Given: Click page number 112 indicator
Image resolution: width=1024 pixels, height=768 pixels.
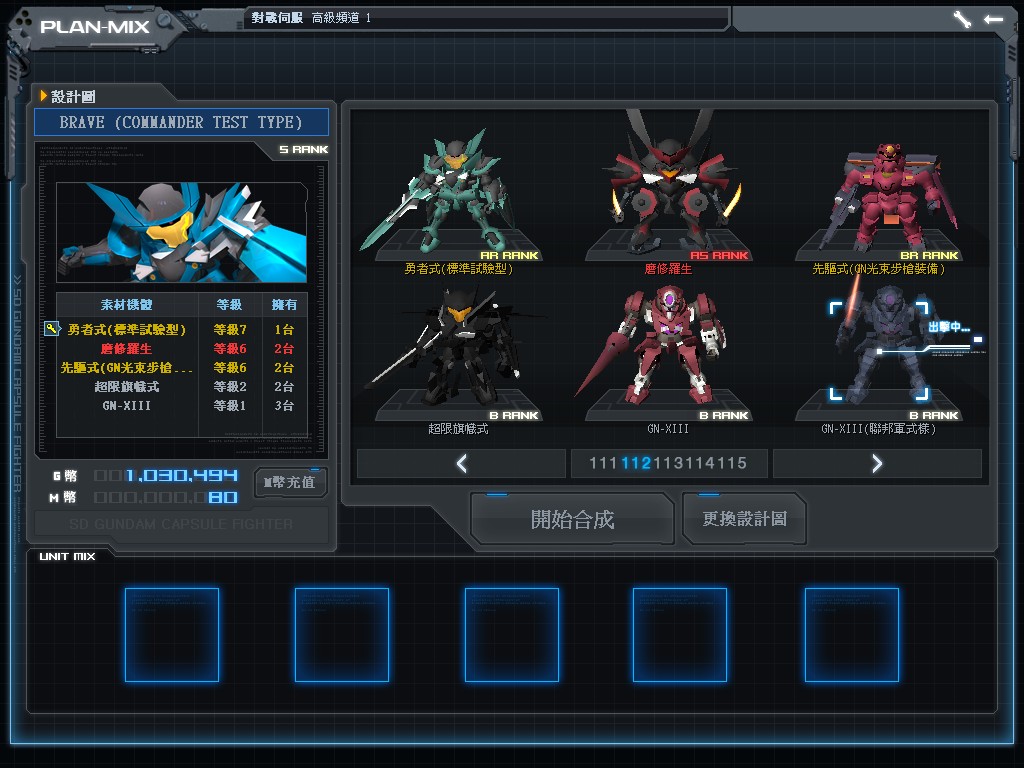Looking at the screenshot, I should pyautogui.click(x=635, y=463).
